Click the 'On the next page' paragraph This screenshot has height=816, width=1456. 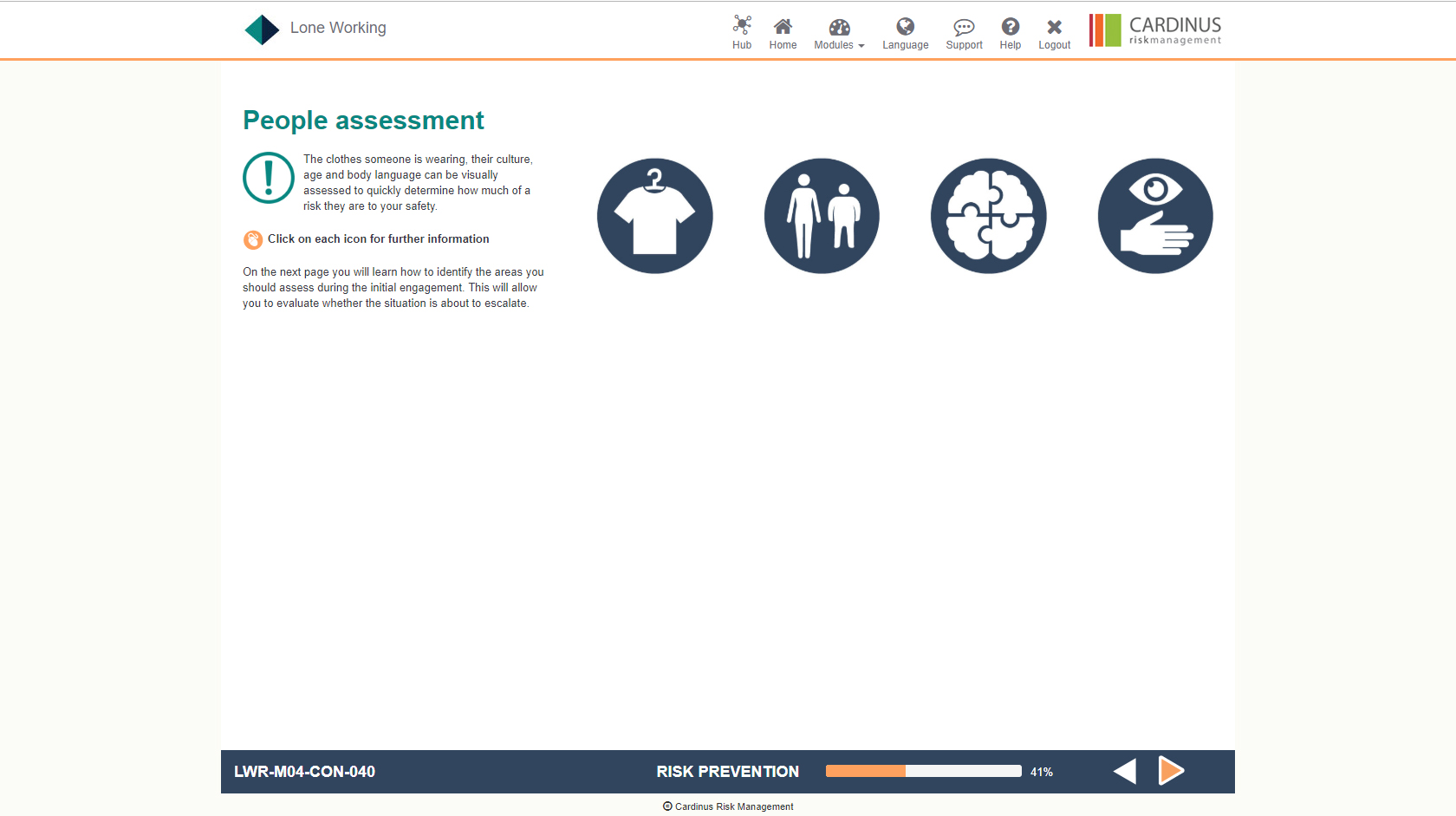pos(393,288)
